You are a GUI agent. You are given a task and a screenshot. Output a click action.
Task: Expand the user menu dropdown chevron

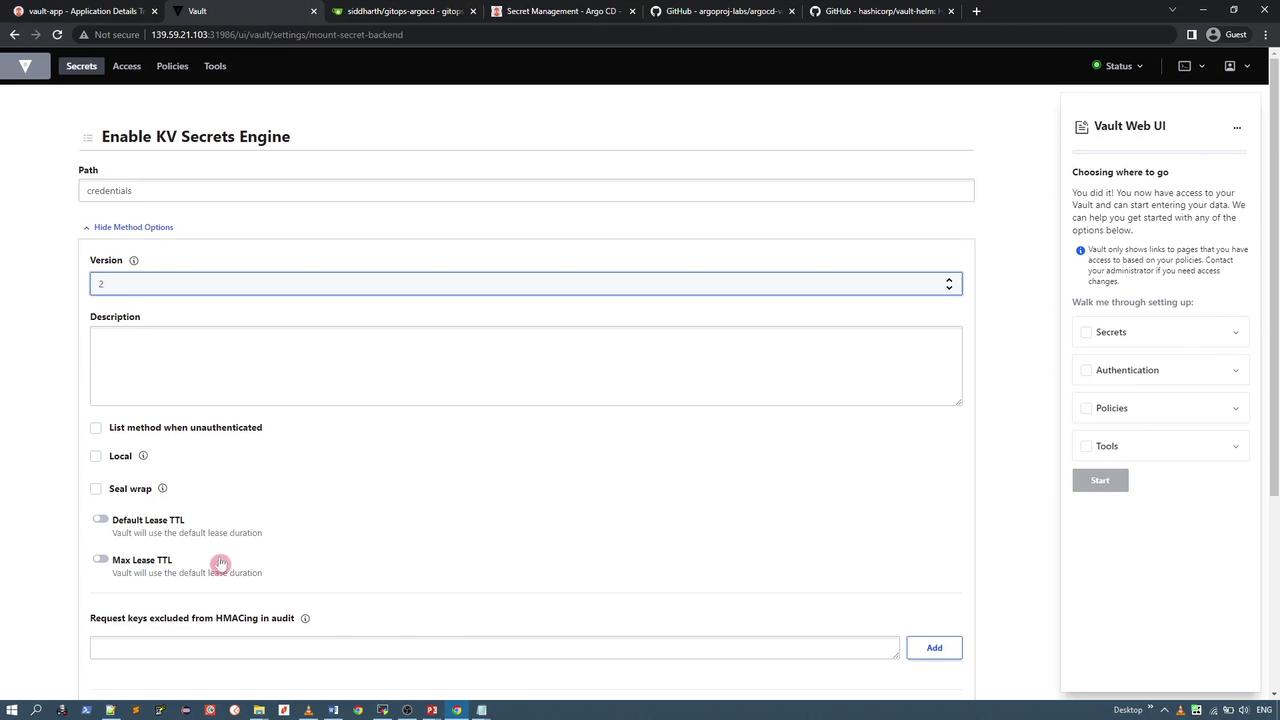point(1247,66)
